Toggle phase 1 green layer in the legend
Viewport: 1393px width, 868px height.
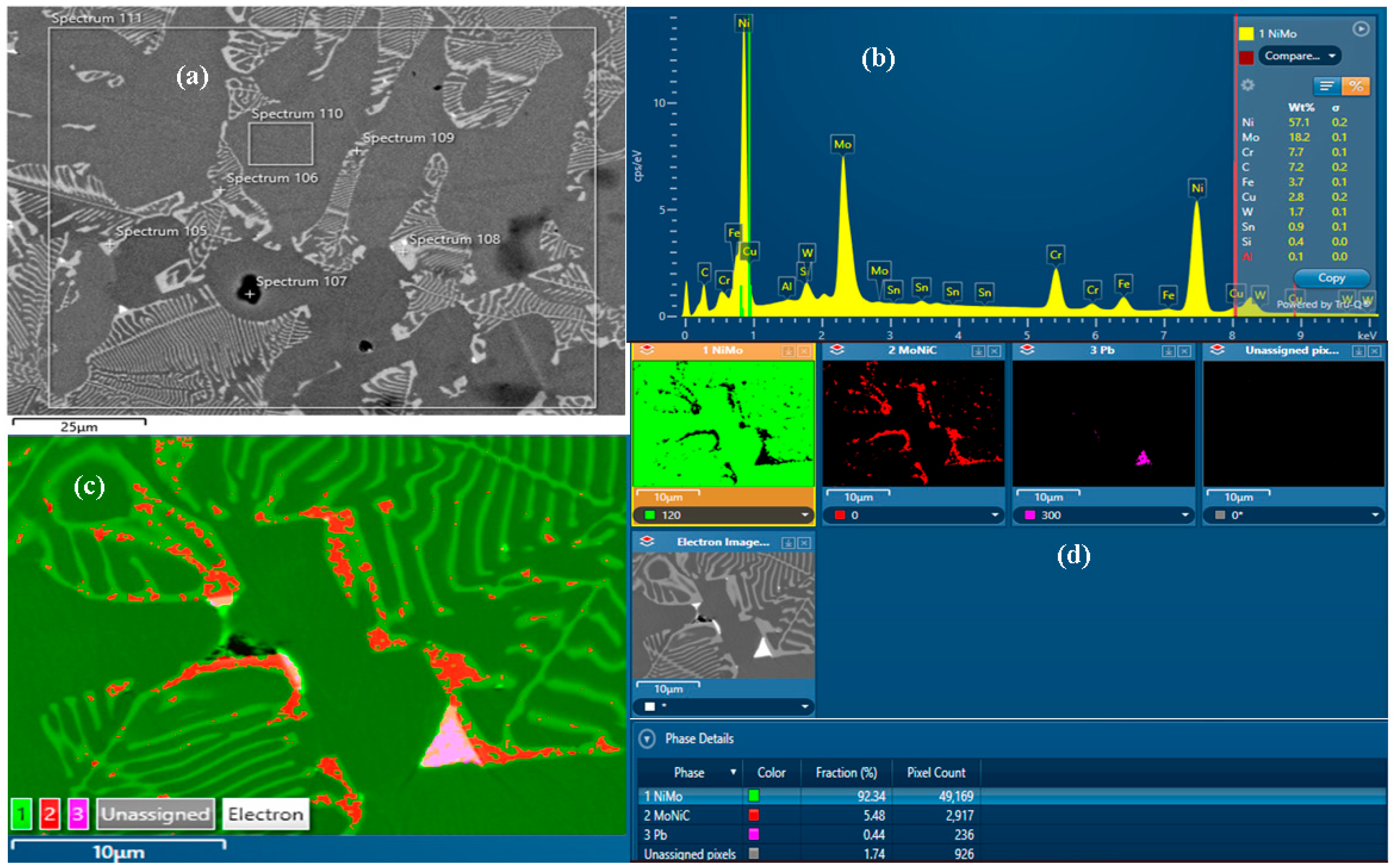(x=21, y=814)
